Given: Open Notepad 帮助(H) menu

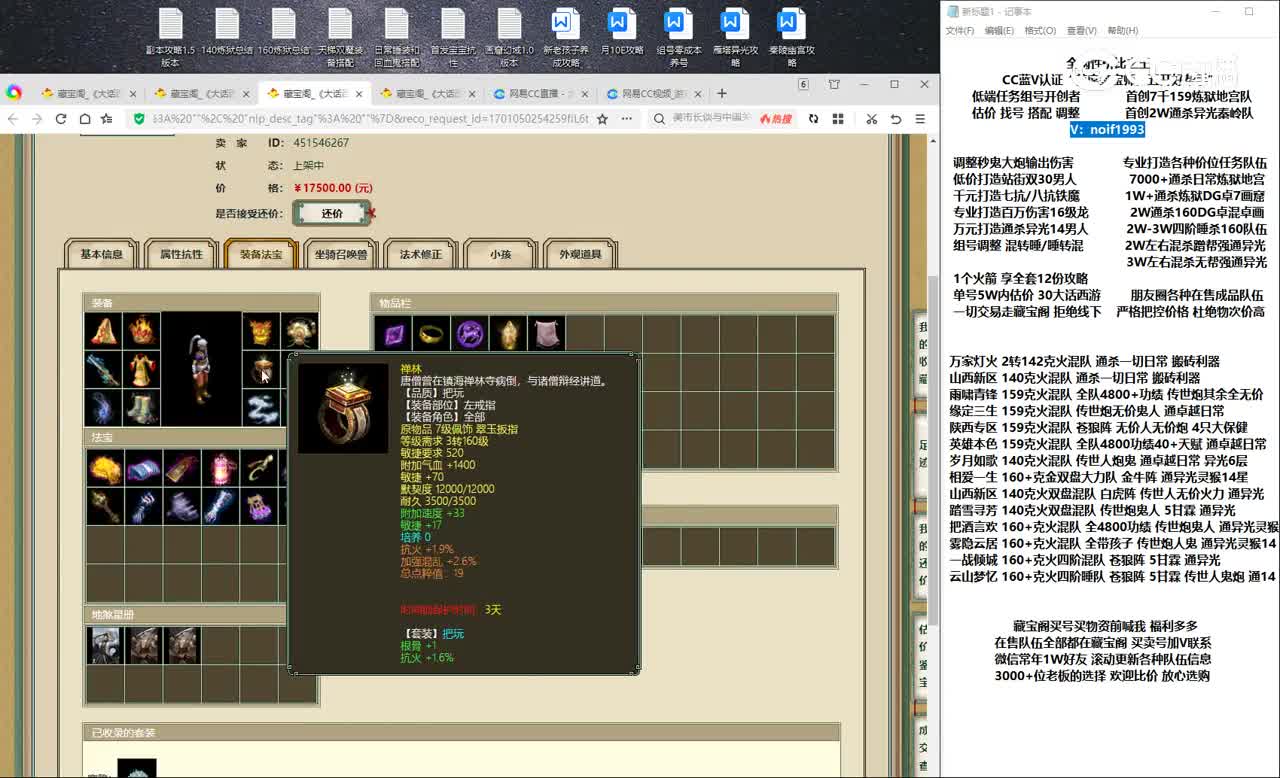Looking at the screenshot, I should point(1122,31).
